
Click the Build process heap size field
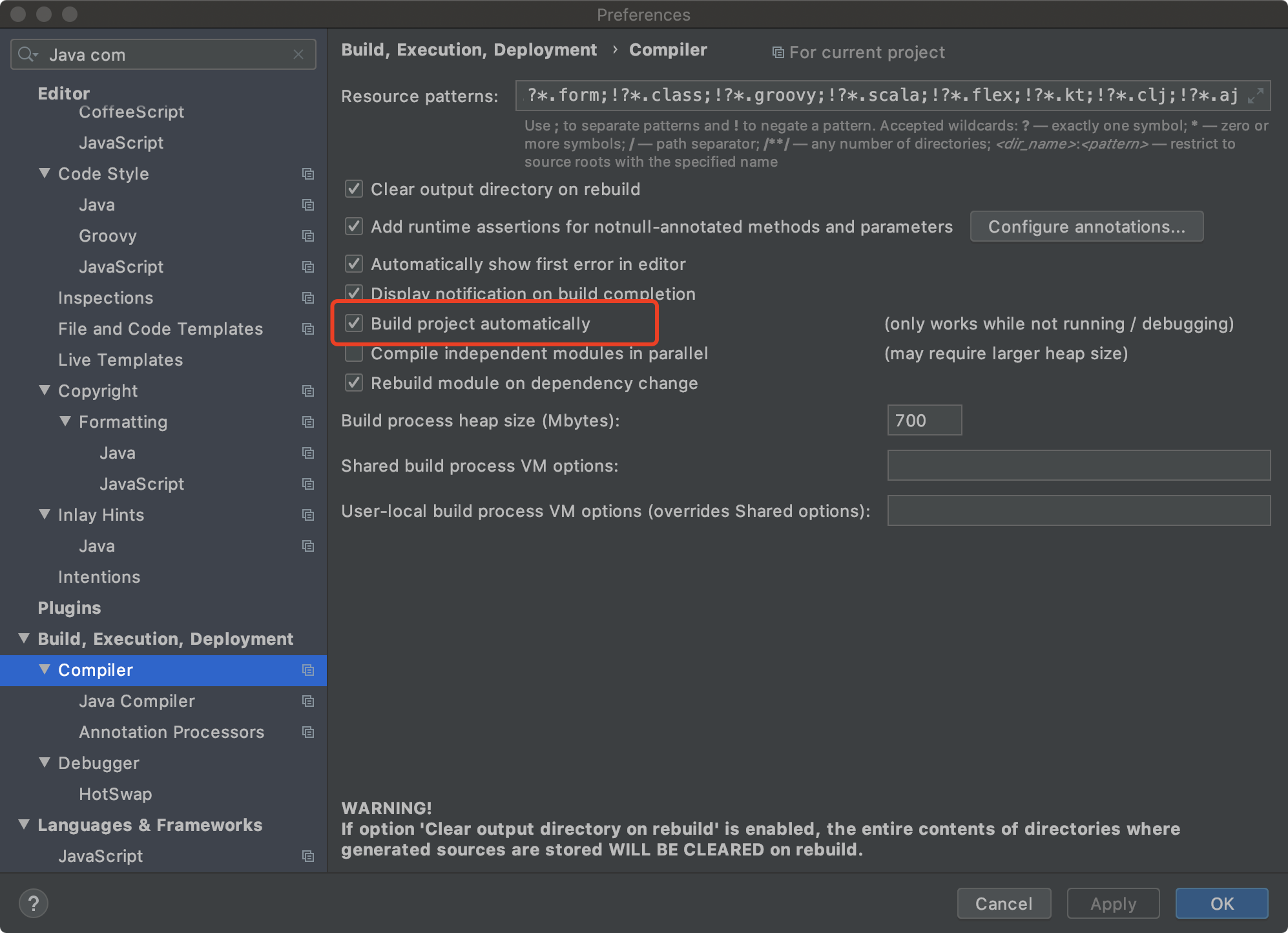(x=924, y=421)
